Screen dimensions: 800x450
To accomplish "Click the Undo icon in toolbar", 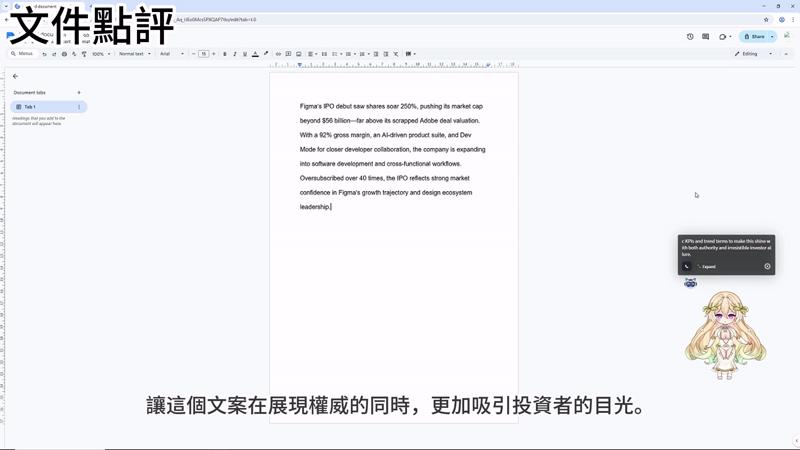I will (44, 54).
